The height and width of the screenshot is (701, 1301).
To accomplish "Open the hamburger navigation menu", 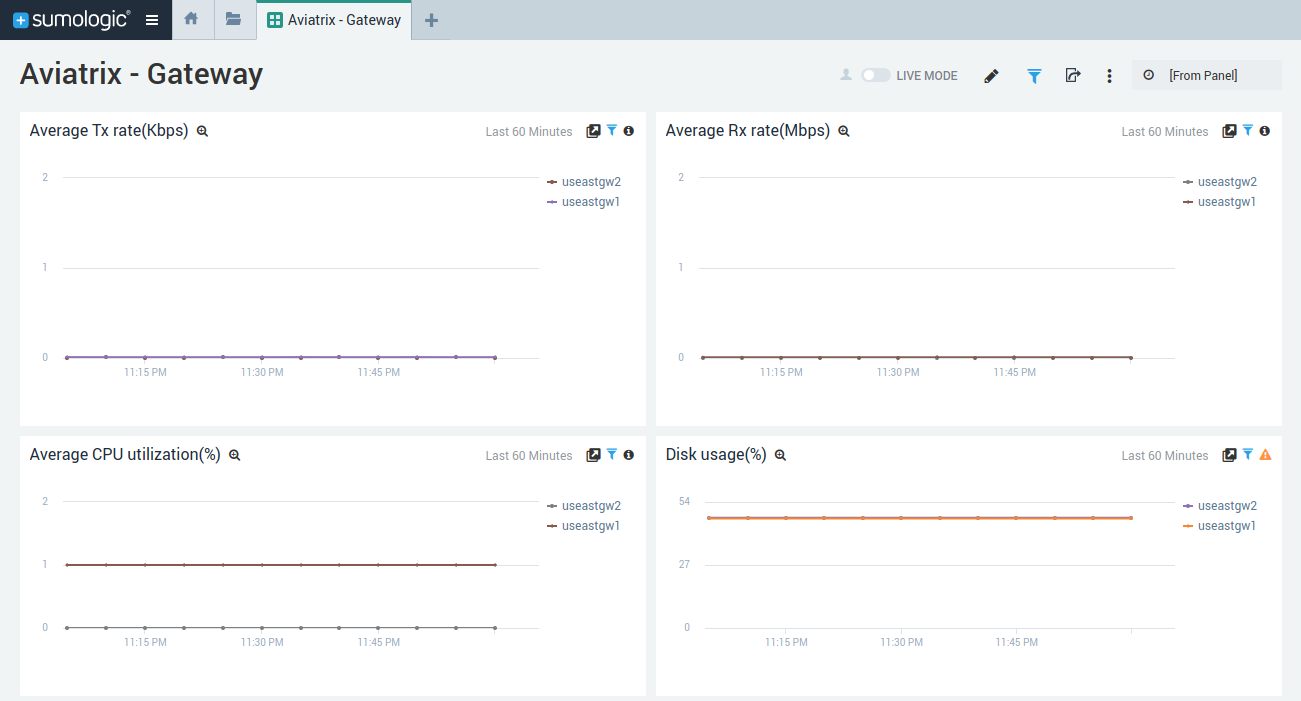I will [x=152, y=20].
